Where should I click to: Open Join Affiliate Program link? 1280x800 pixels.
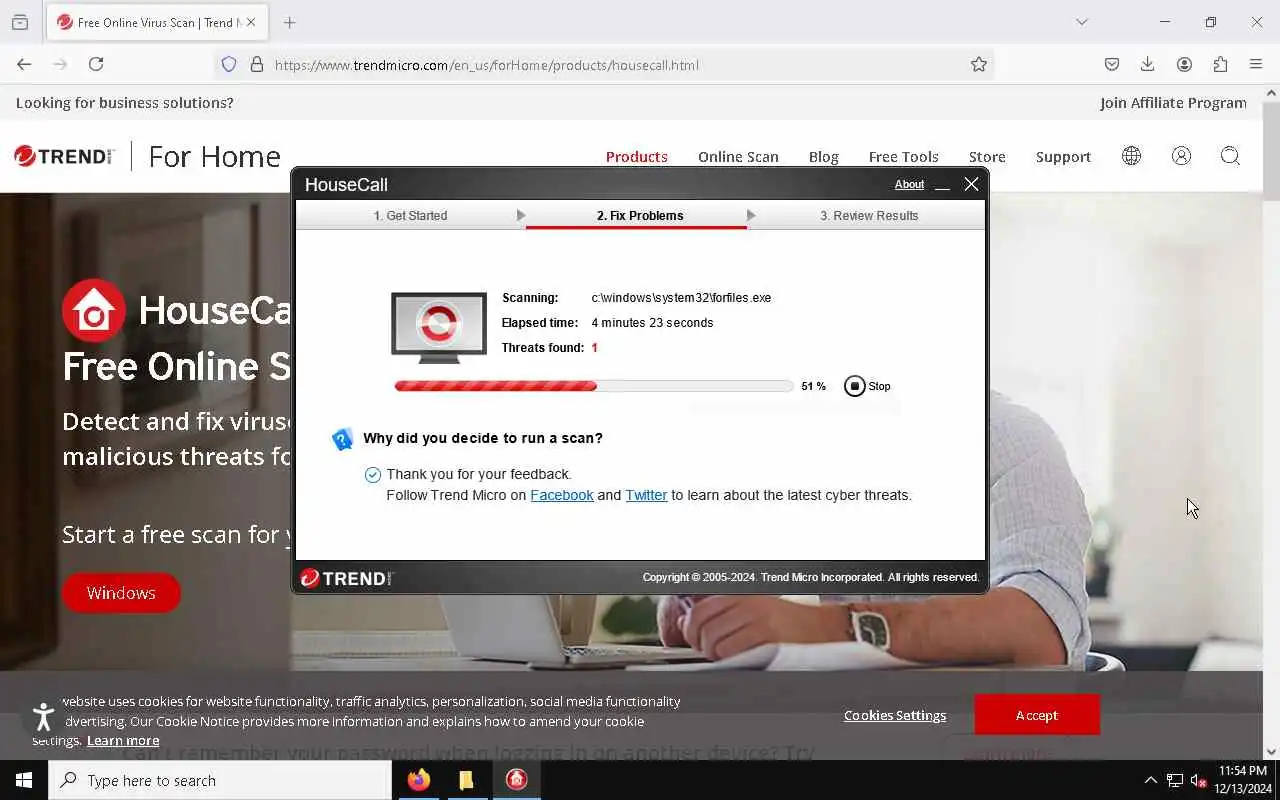[x=1173, y=103]
